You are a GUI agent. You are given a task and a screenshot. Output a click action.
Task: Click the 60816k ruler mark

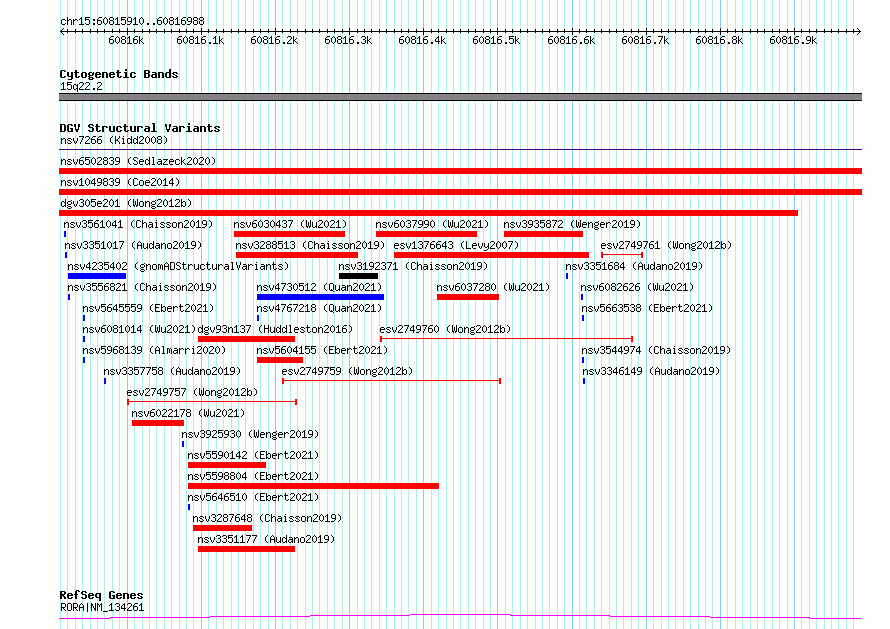point(126,40)
